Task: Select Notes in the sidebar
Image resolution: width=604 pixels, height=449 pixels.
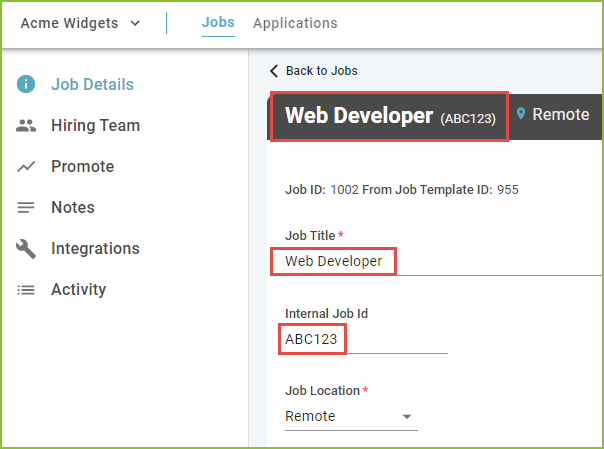Action: point(73,208)
